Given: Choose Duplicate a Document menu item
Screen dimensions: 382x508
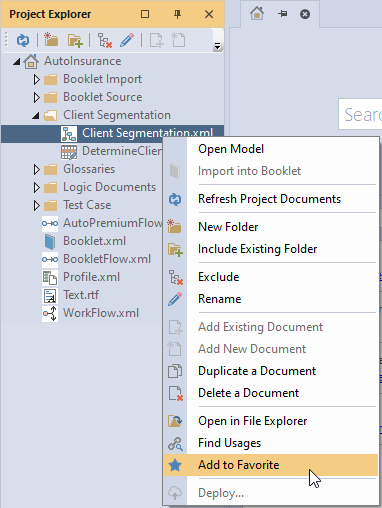Looking at the screenshot, I should [x=257, y=371].
